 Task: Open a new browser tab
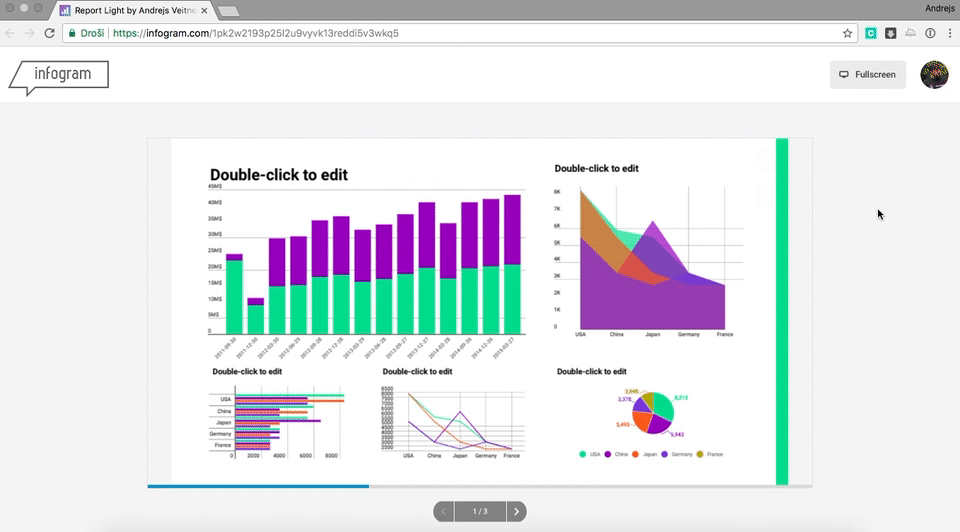pyautogui.click(x=228, y=11)
